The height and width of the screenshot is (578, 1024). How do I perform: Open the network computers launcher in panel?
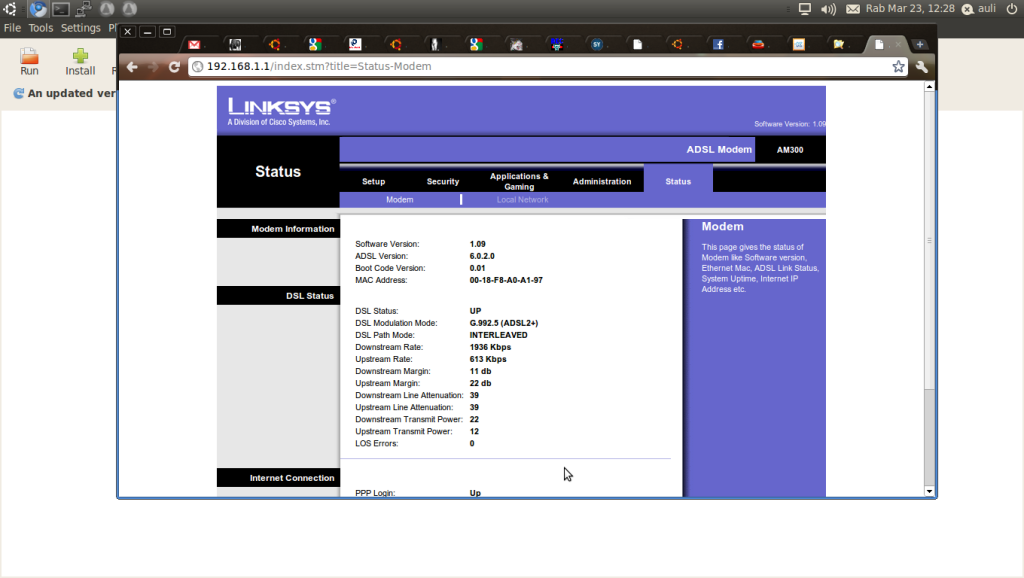tap(84, 8)
